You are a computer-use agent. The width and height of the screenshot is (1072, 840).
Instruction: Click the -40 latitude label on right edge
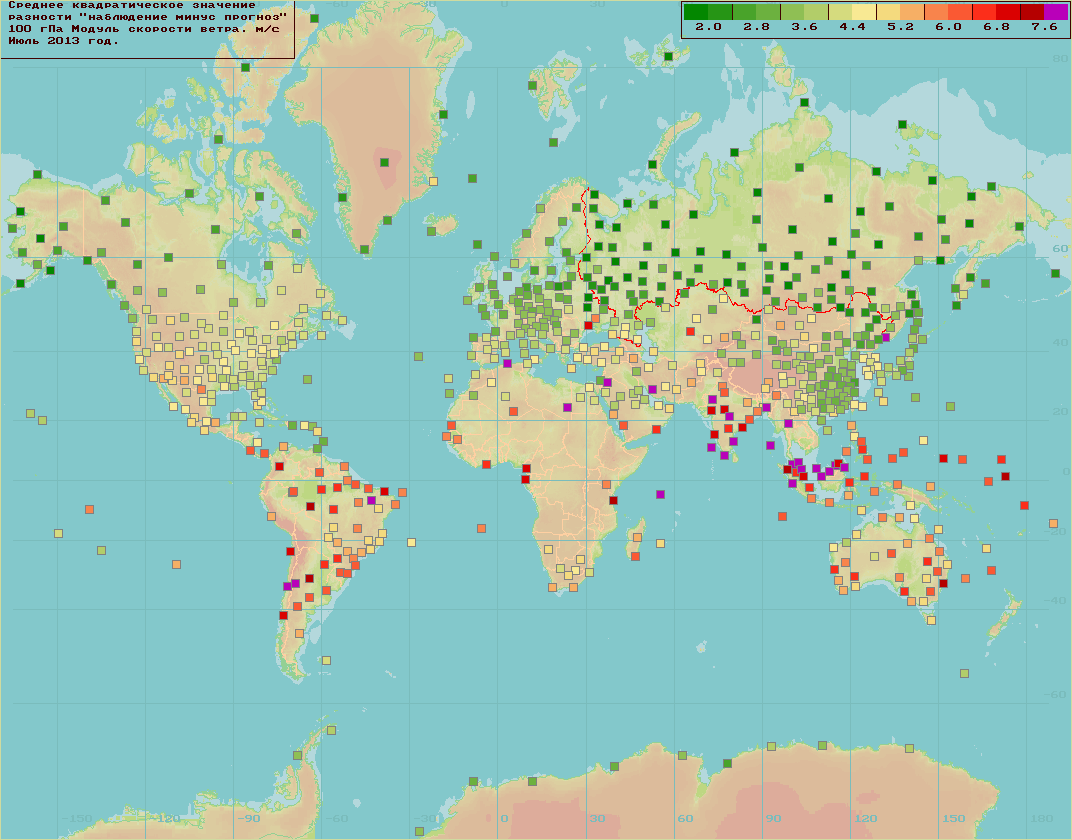[1057, 600]
